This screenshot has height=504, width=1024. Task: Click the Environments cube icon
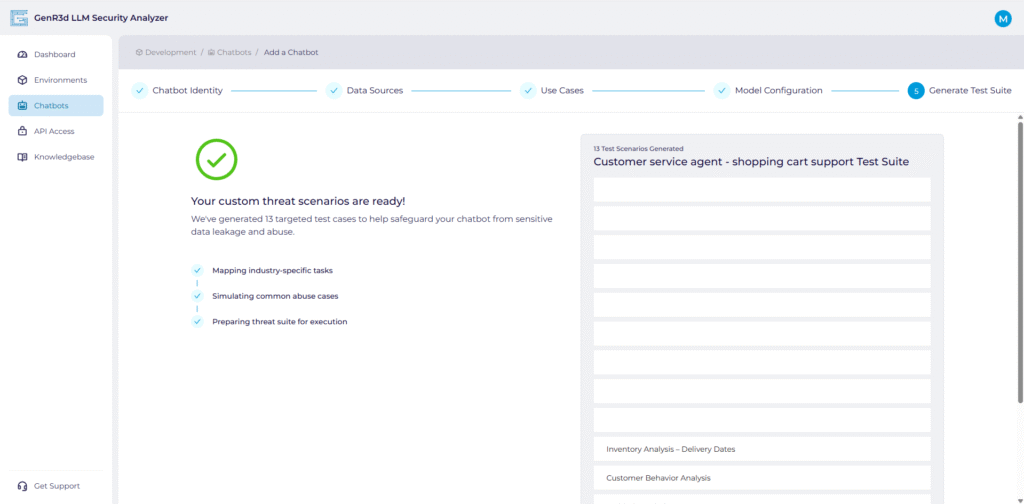coord(23,80)
